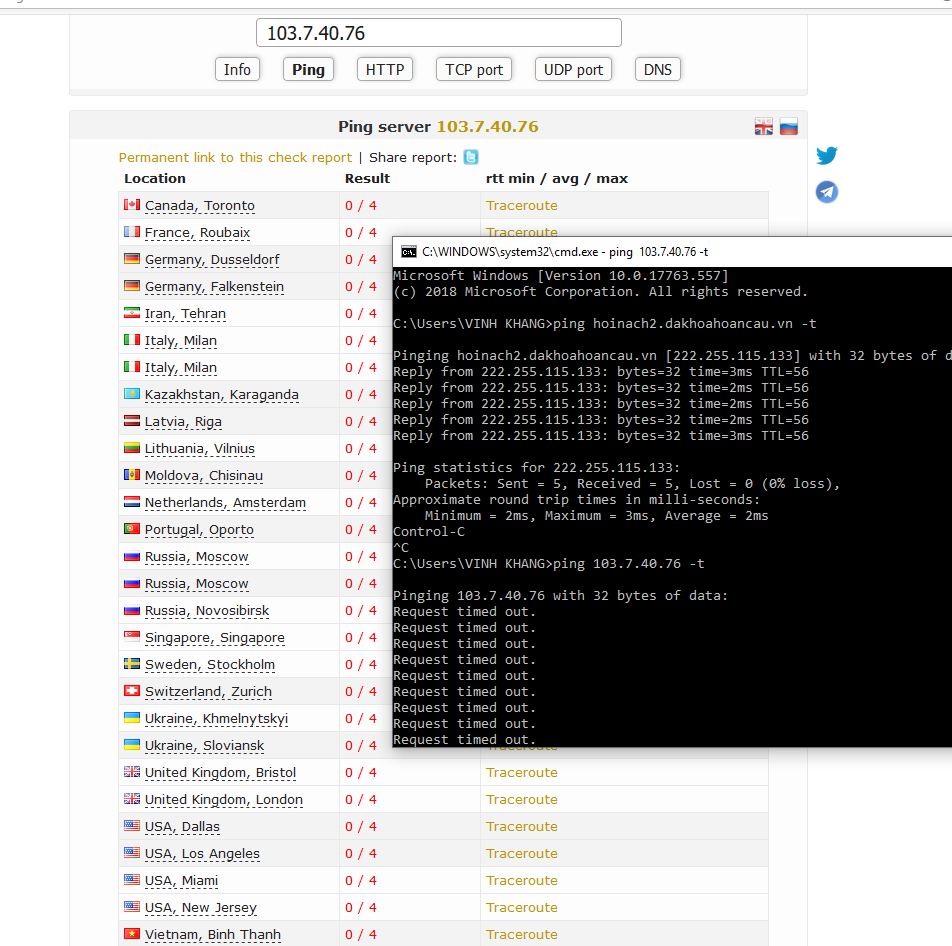Click the Kazakhstan, Karaganda location
Viewport: 952px width, 946px height.
point(222,395)
